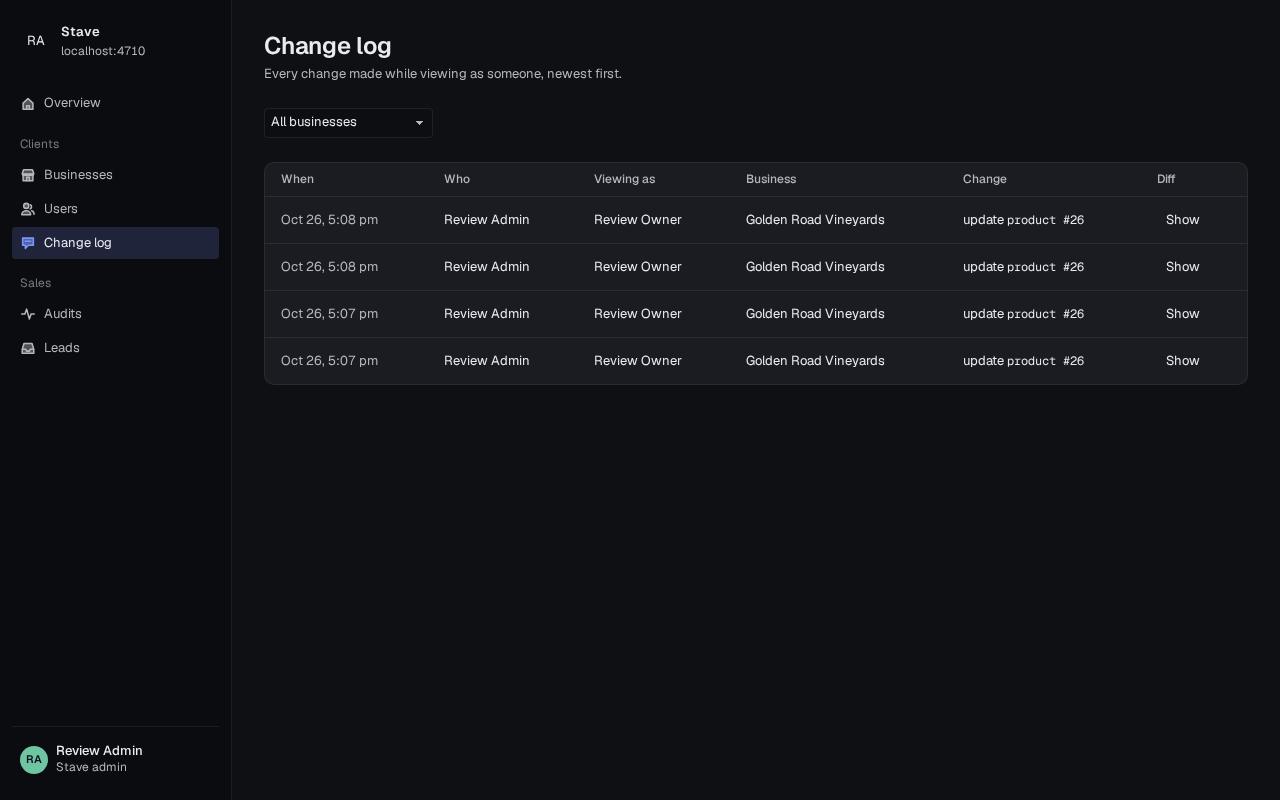This screenshot has height=800, width=1280.
Task: Select the Change log menu item
Action: [x=115, y=243]
